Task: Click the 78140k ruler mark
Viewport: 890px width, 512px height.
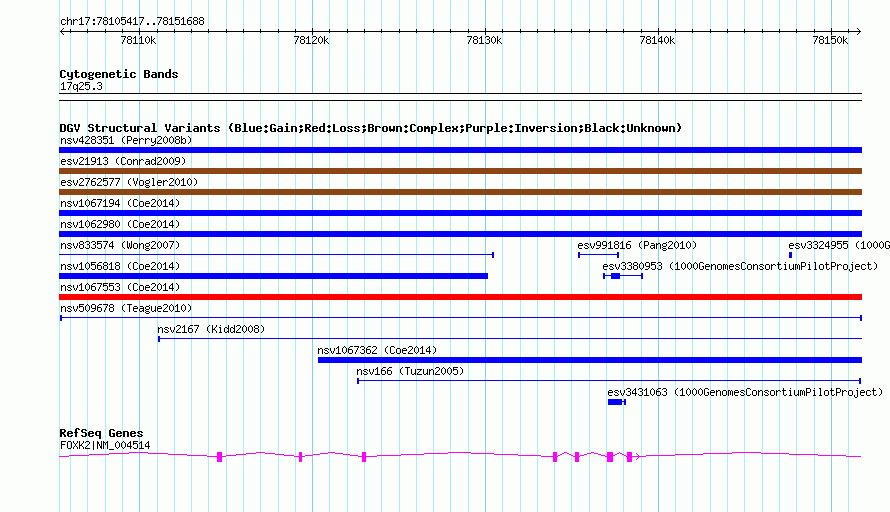Action: click(657, 40)
